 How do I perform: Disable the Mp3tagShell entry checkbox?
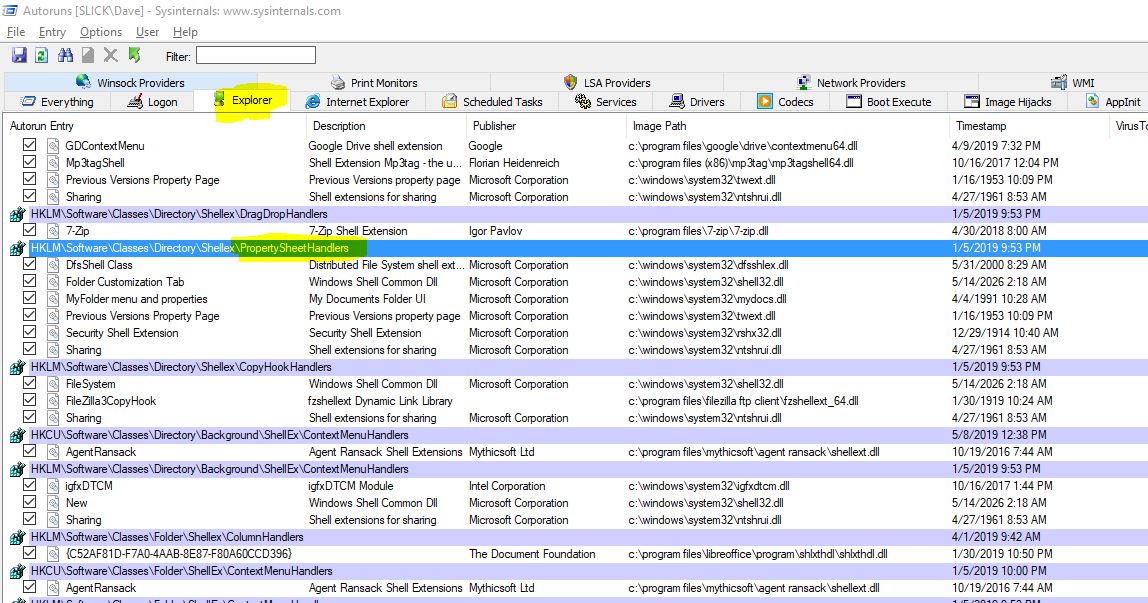click(29, 162)
